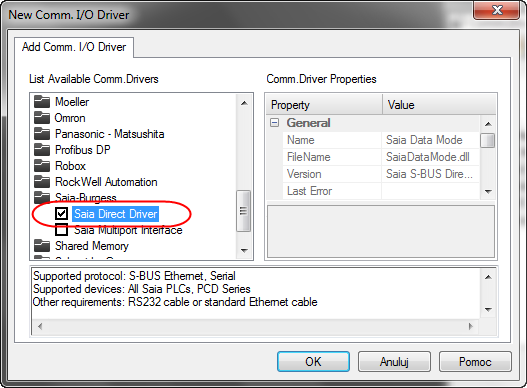This screenshot has width=527, height=388.
Task: Select the Add Comm. I/O Driver tab
Action: click(74, 47)
